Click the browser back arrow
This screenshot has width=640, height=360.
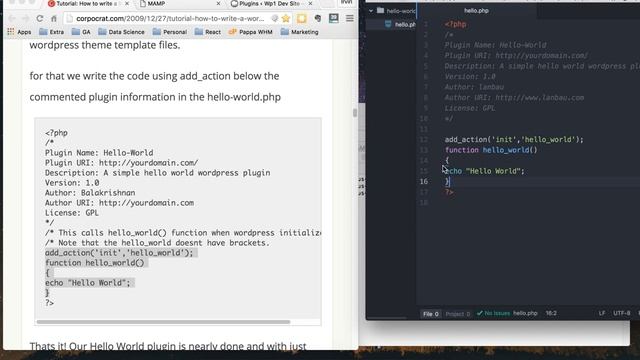pyautogui.click(x=12, y=18)
